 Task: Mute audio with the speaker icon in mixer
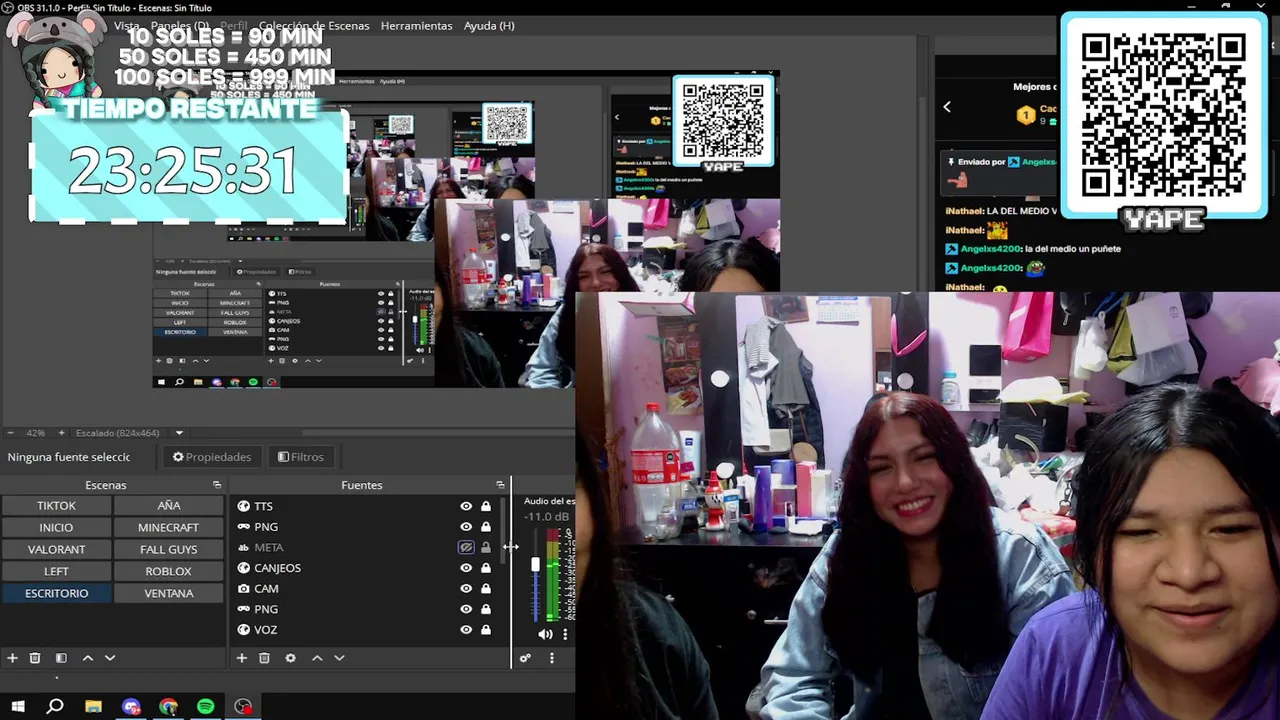545,634
